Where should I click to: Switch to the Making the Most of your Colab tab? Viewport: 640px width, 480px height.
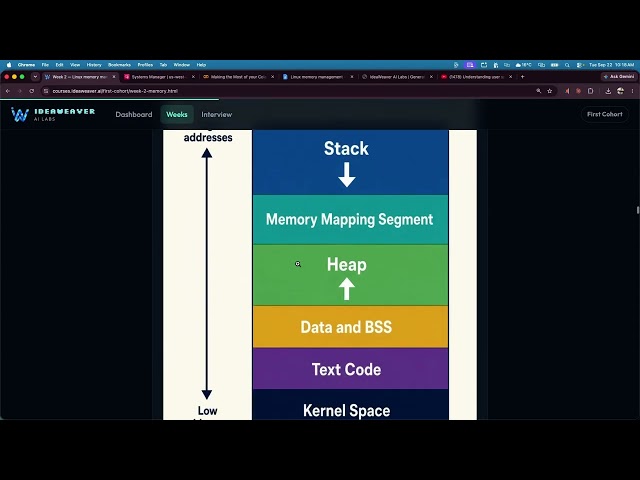[238, 77]
